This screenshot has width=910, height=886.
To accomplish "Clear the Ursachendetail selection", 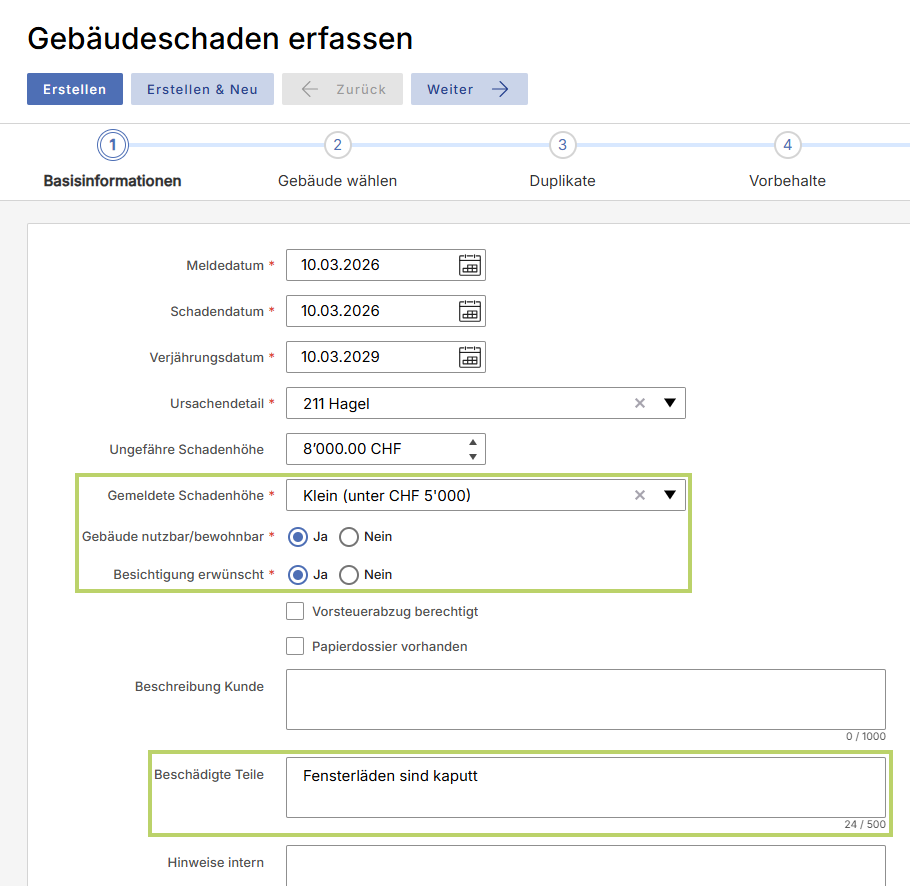I will 640,404.
